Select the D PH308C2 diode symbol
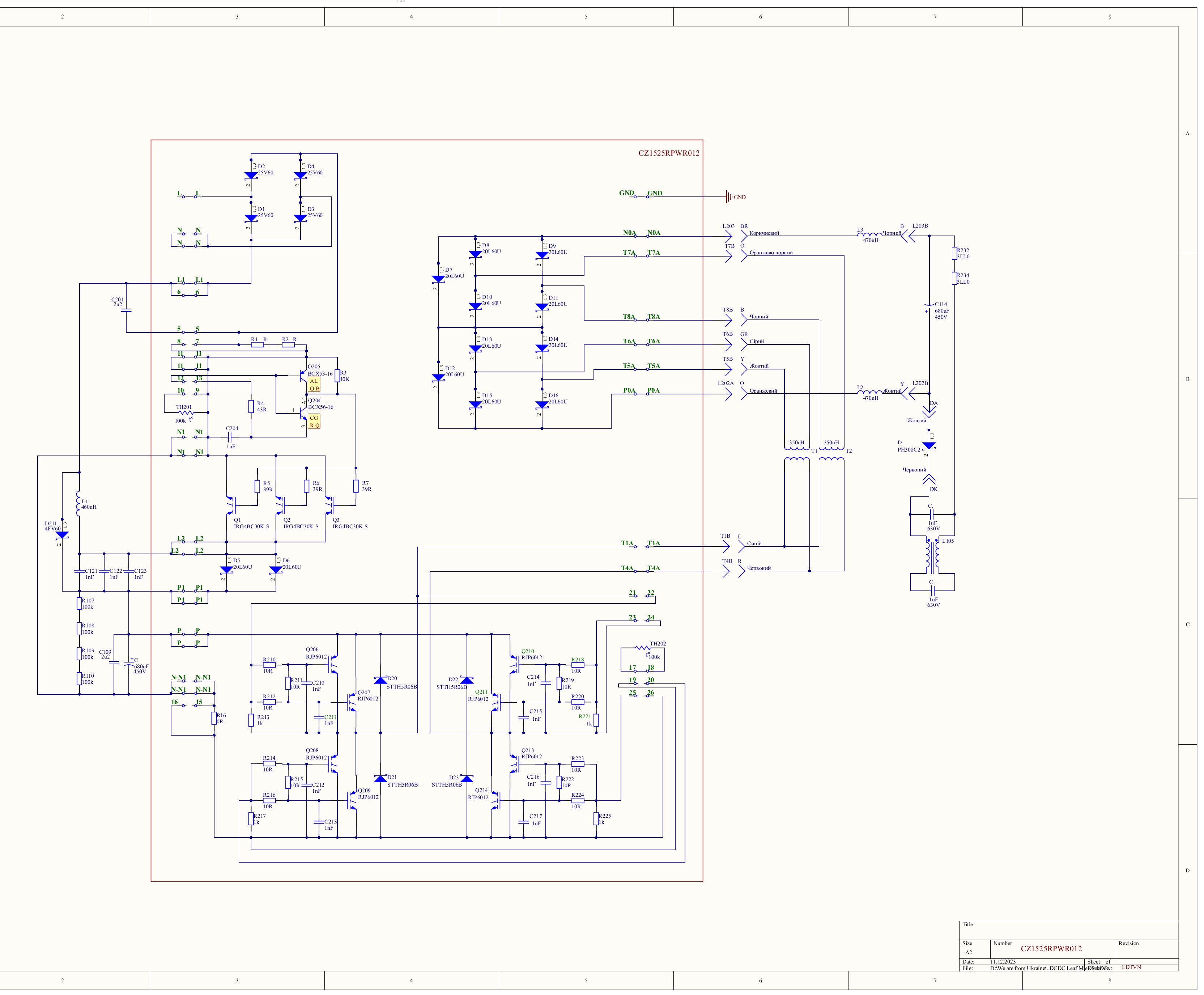 point(929,445)
